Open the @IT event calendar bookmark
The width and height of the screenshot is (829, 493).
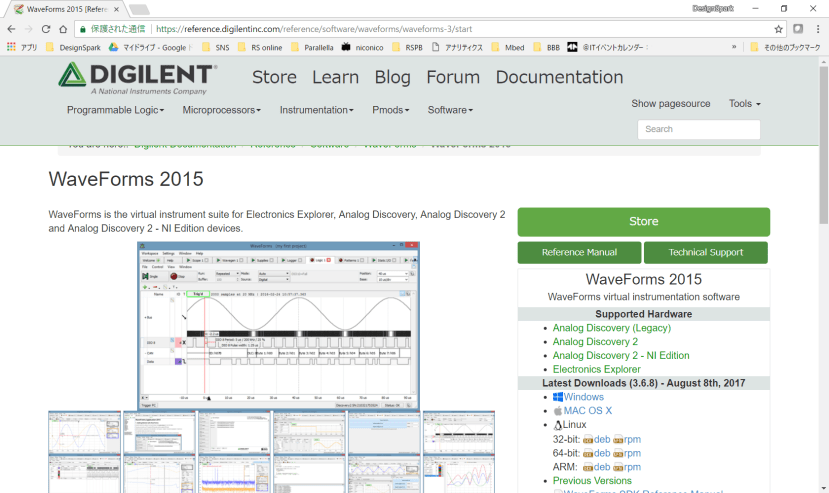coord(608,47)
